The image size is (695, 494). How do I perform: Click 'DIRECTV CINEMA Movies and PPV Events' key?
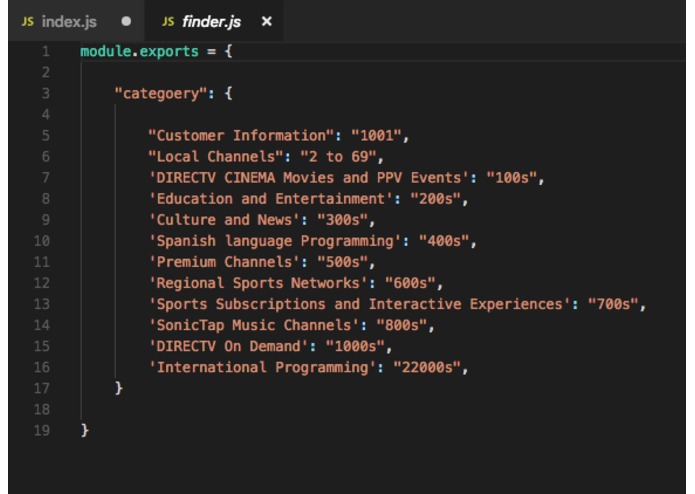tap(309, 178)
